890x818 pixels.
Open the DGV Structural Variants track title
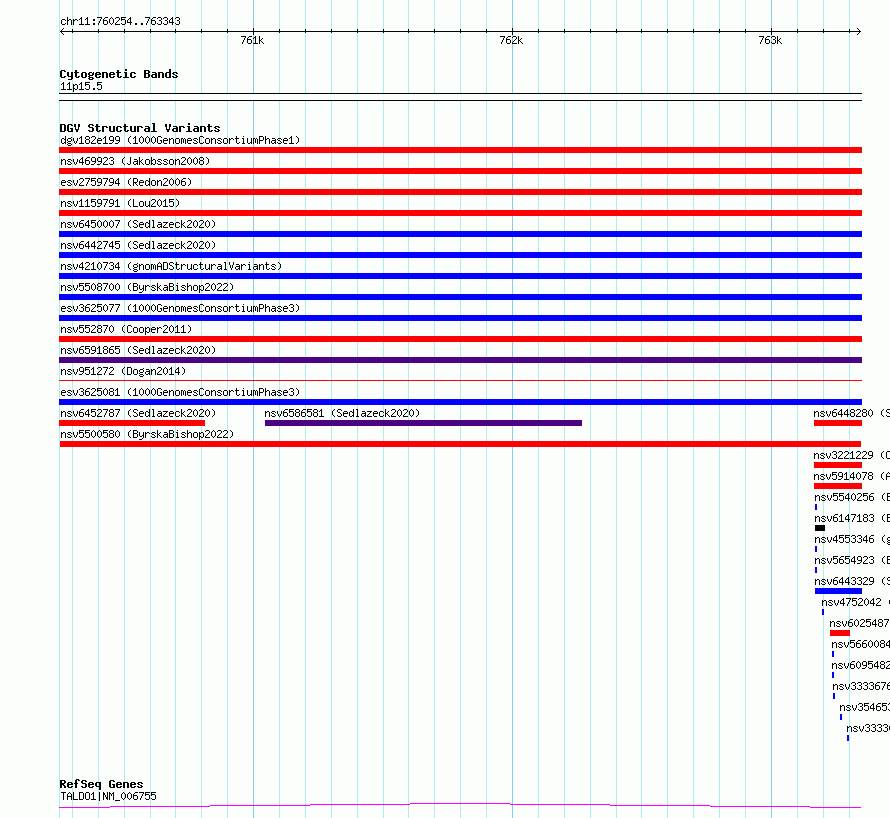tap(140, 128)
